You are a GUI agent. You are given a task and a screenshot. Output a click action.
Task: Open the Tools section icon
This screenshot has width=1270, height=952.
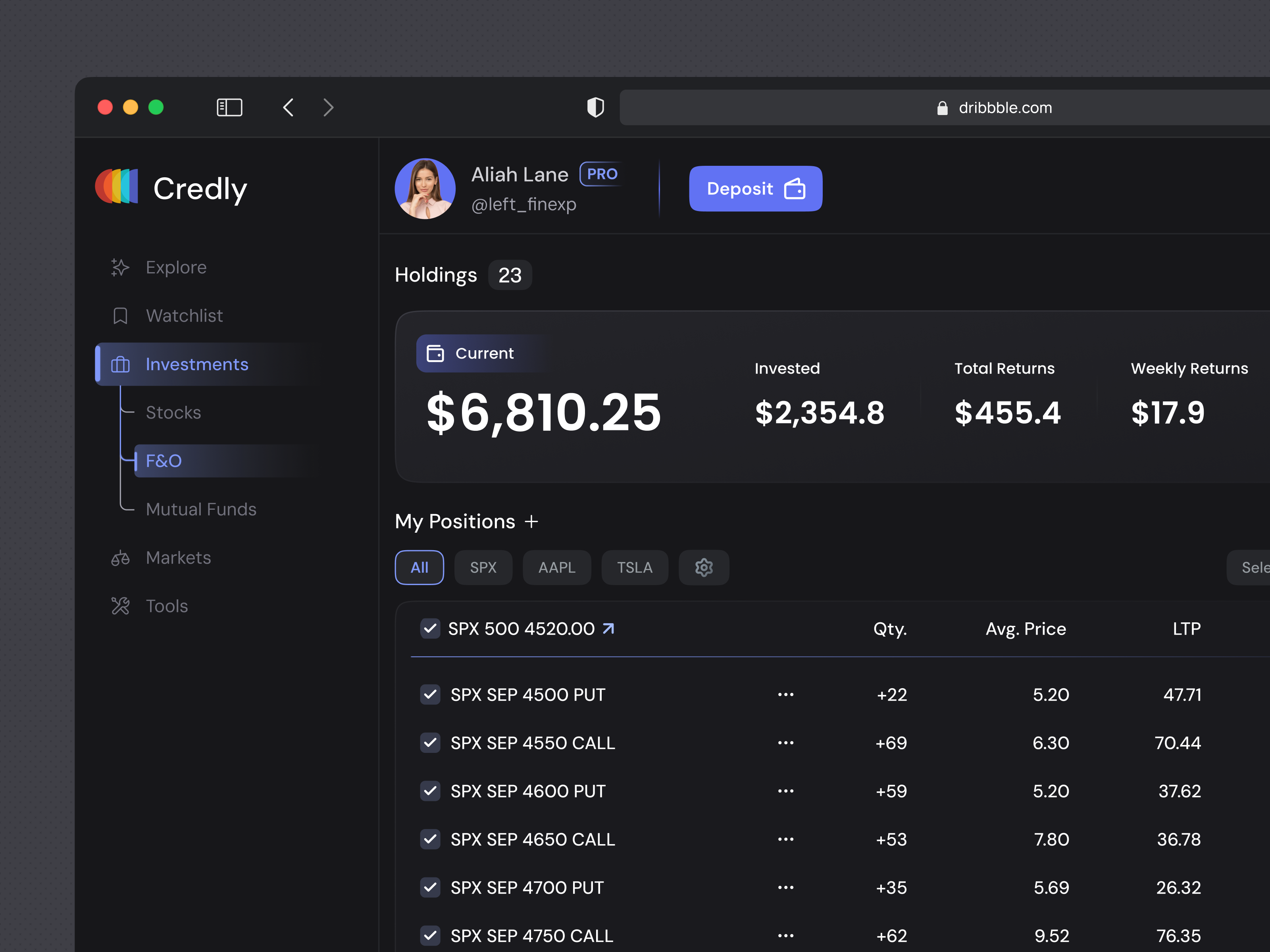point(120,605)
